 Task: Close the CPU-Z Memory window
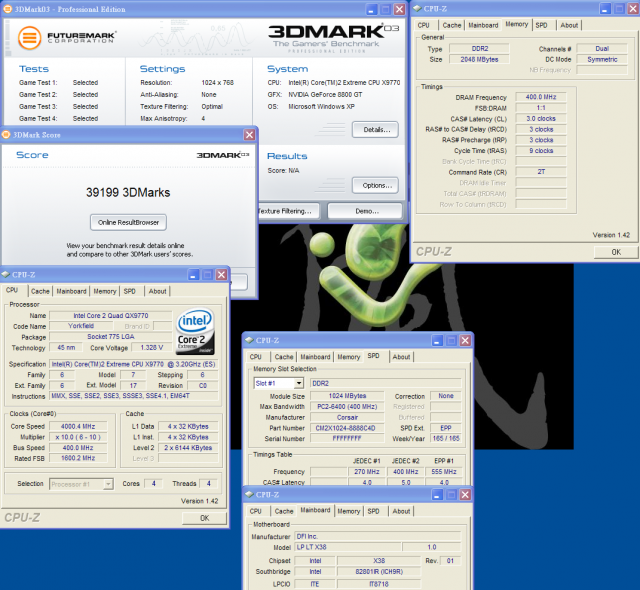633,9
